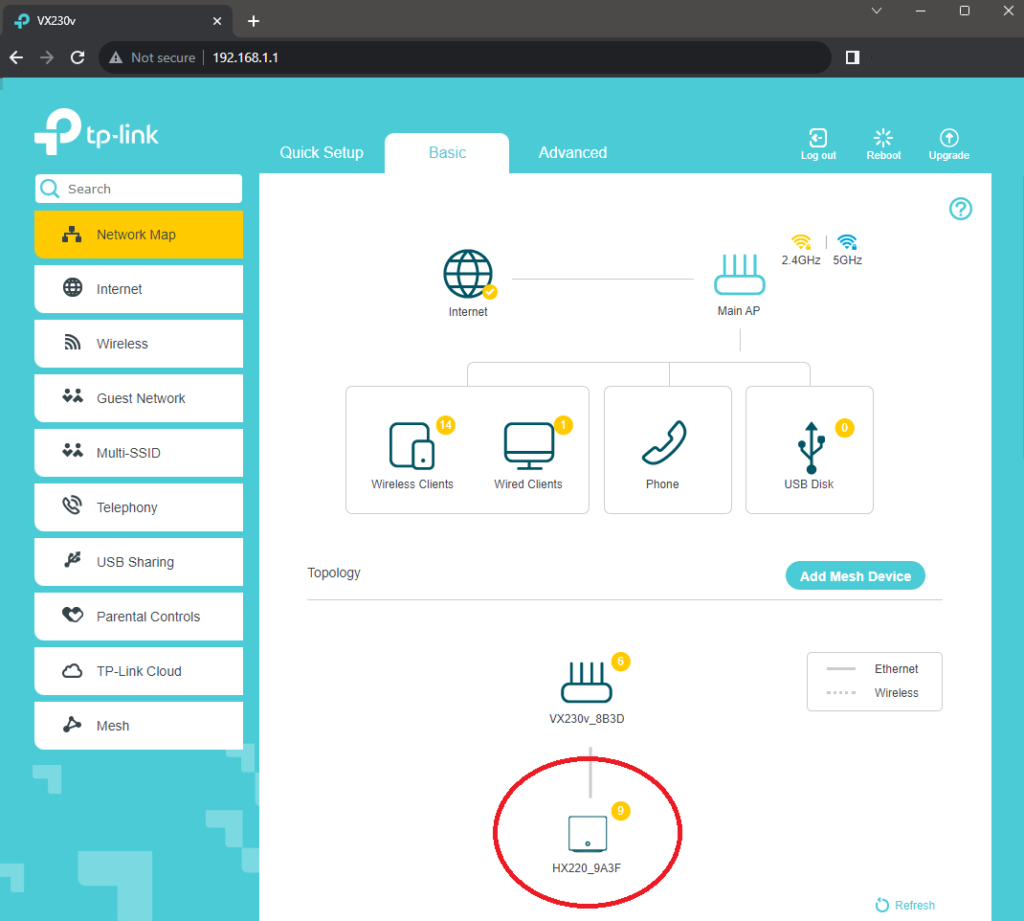Image resolution: width=1024 pixels, height=921 pixels.
Task: Switch to the Basic tab
Action: (x=447, y=153)
